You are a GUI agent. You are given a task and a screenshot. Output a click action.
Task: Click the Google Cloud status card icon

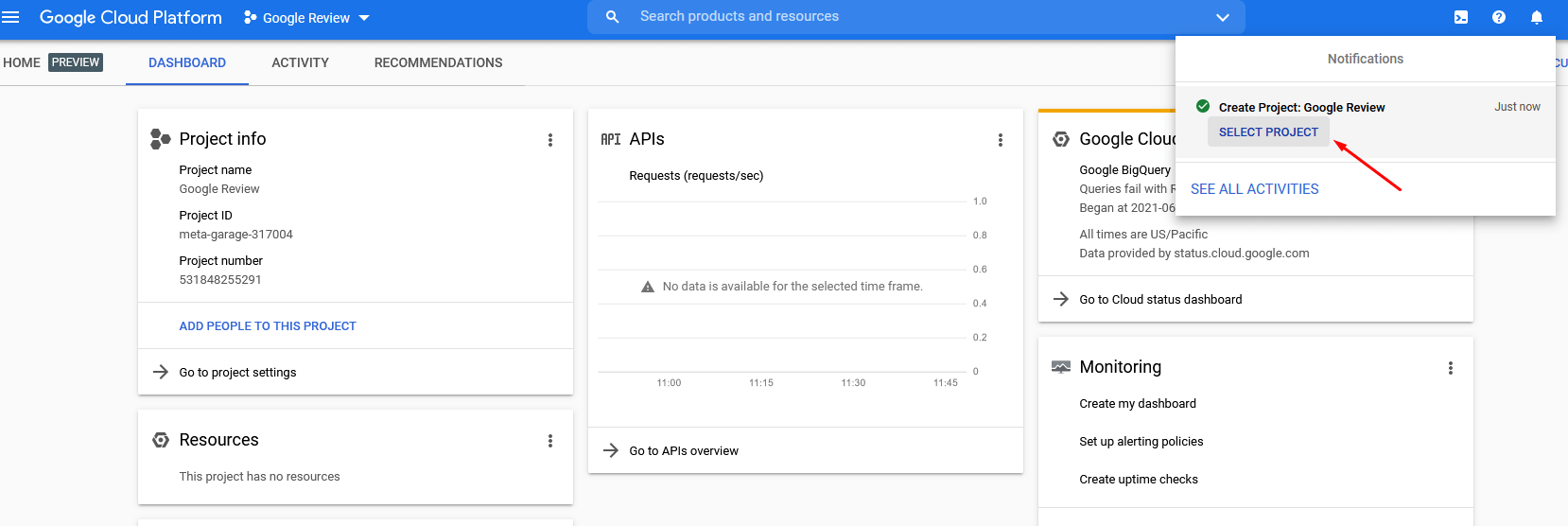(x=1061, y=139)
